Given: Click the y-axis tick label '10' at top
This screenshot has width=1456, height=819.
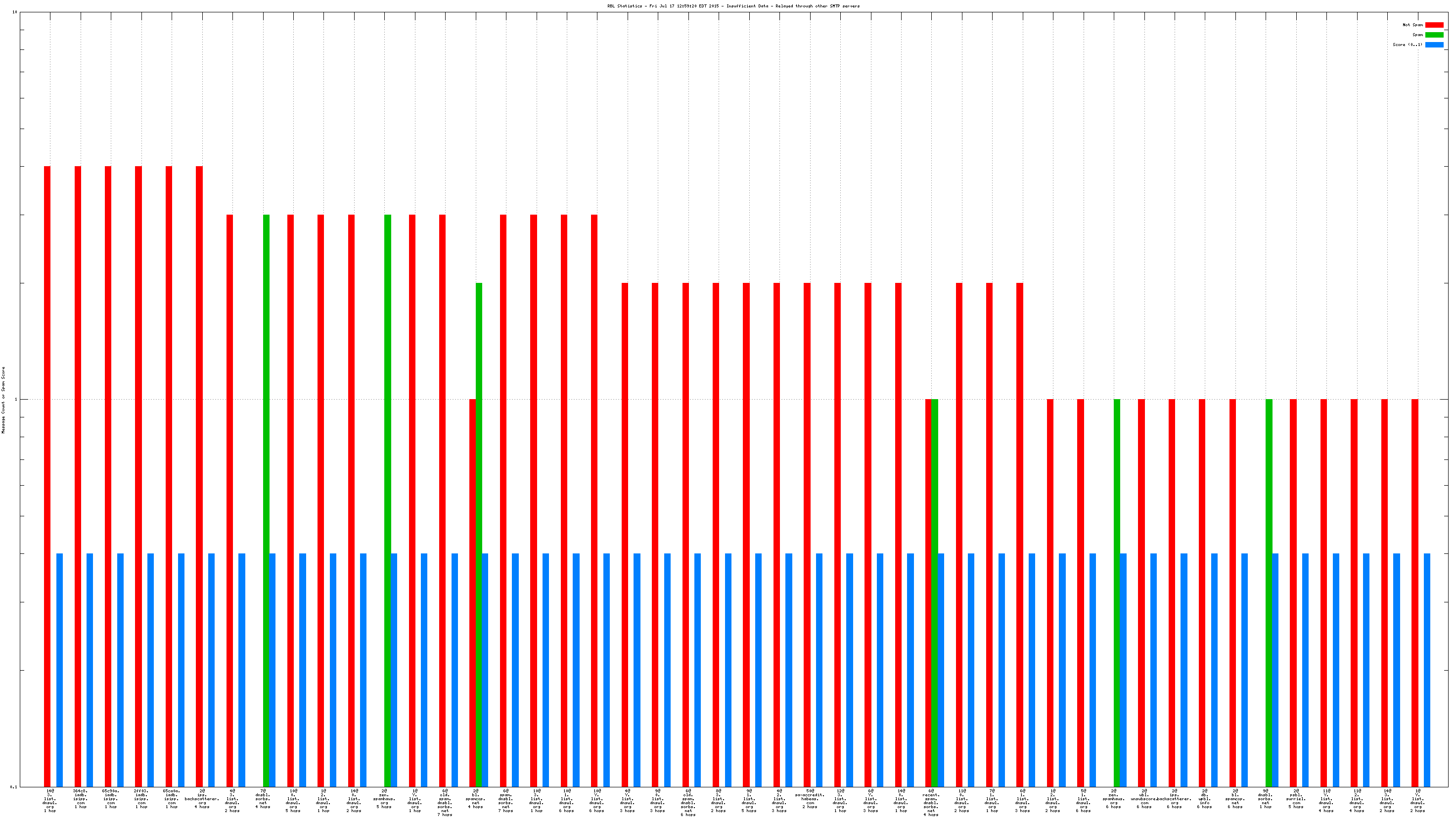Looking at the screenshot, I should point(15,12).
